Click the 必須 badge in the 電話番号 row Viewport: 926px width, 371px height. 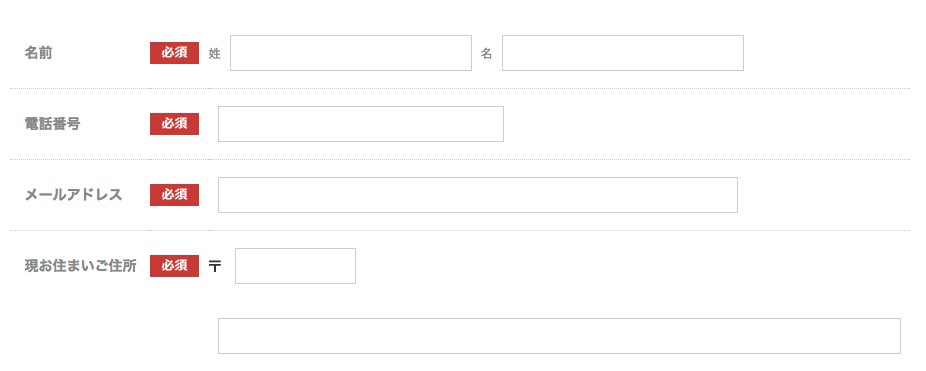(174, 124)
